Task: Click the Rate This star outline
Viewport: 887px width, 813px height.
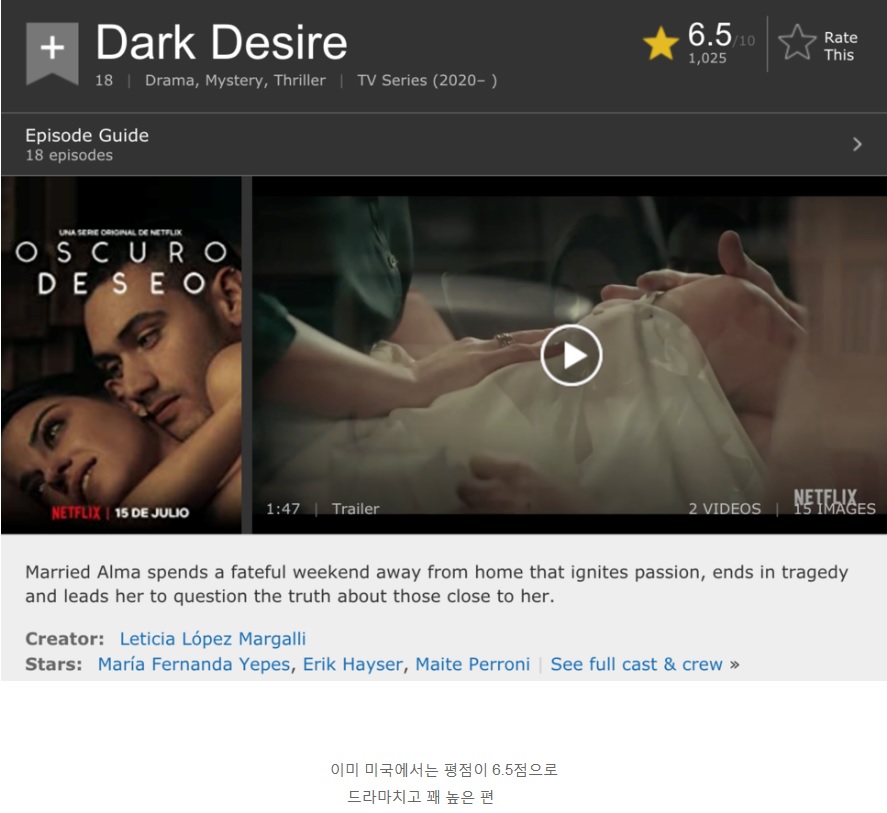Action: (x=797, y=42)
